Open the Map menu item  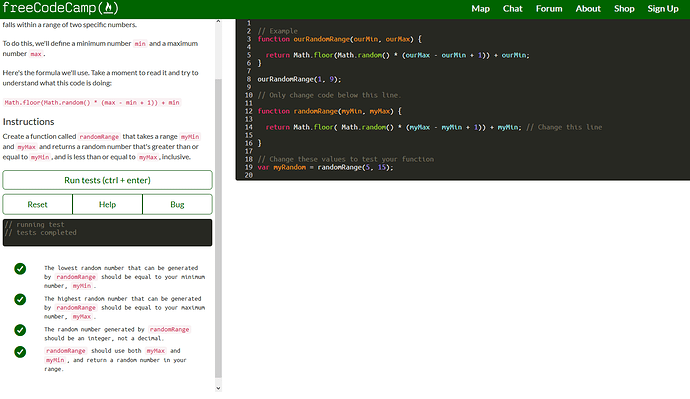[481, 9]
